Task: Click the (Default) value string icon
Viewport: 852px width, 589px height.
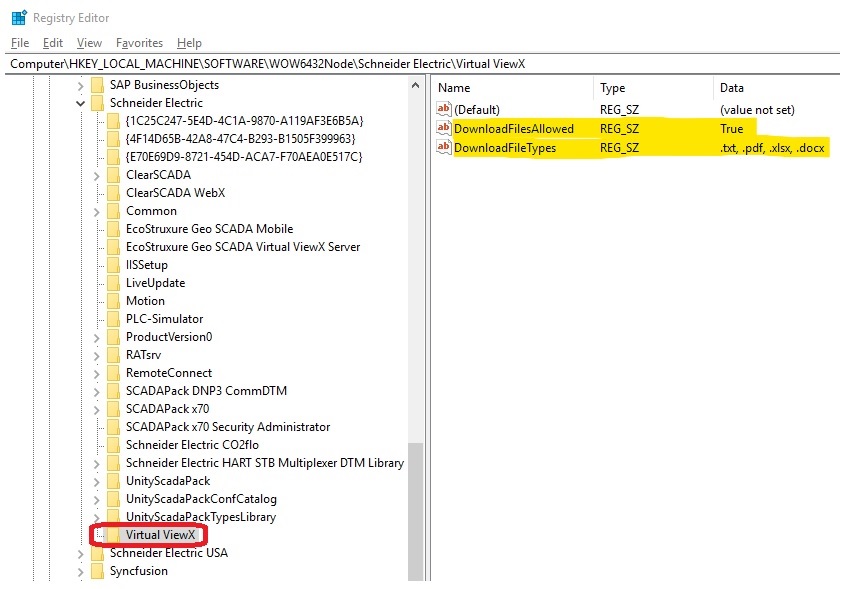Action: 444,109
